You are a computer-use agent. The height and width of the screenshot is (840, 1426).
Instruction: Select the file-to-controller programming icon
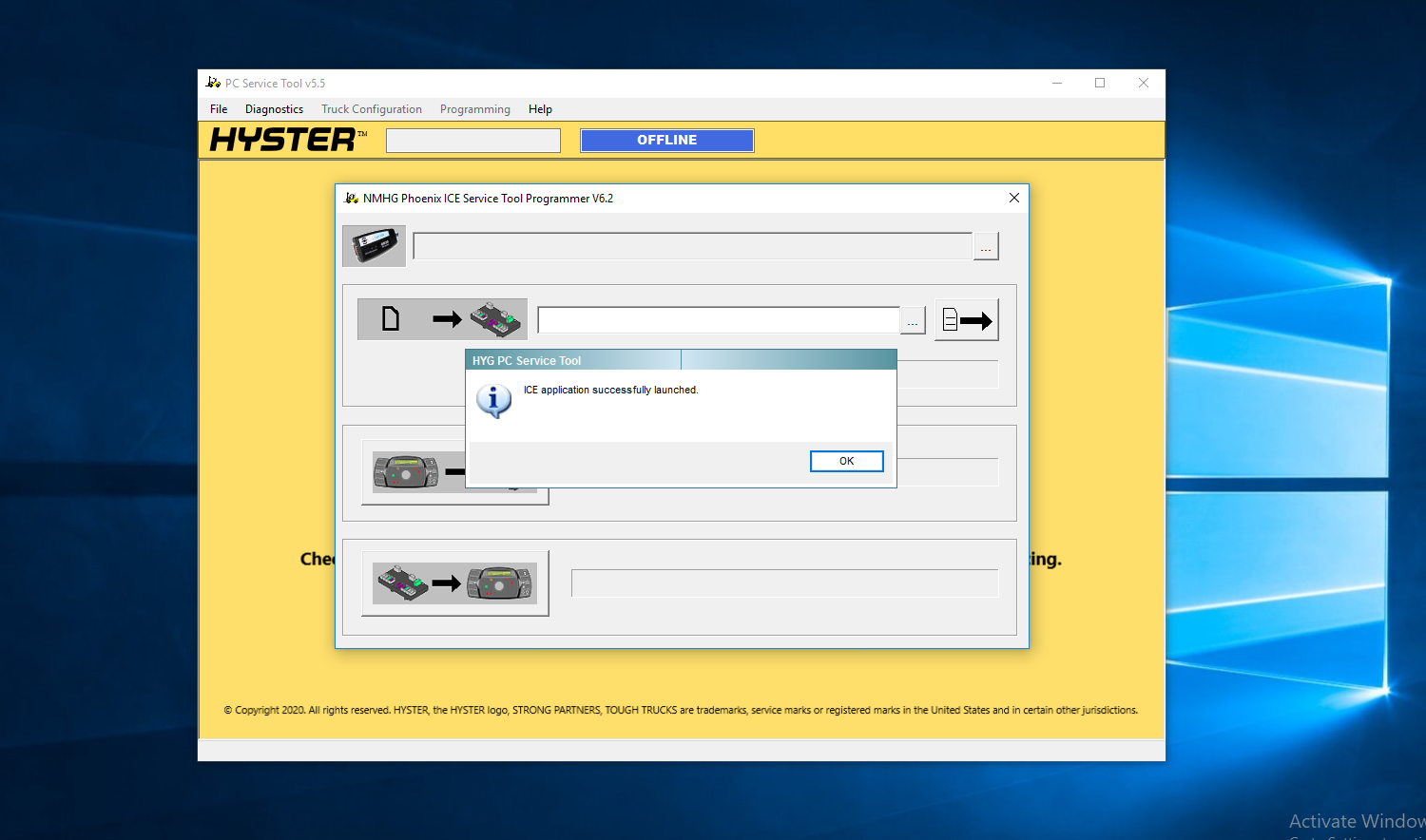click(x=441, y=318)
